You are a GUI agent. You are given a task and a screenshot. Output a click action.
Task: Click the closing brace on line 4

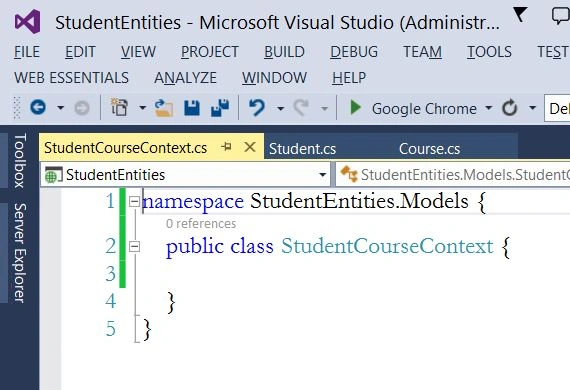171,302
